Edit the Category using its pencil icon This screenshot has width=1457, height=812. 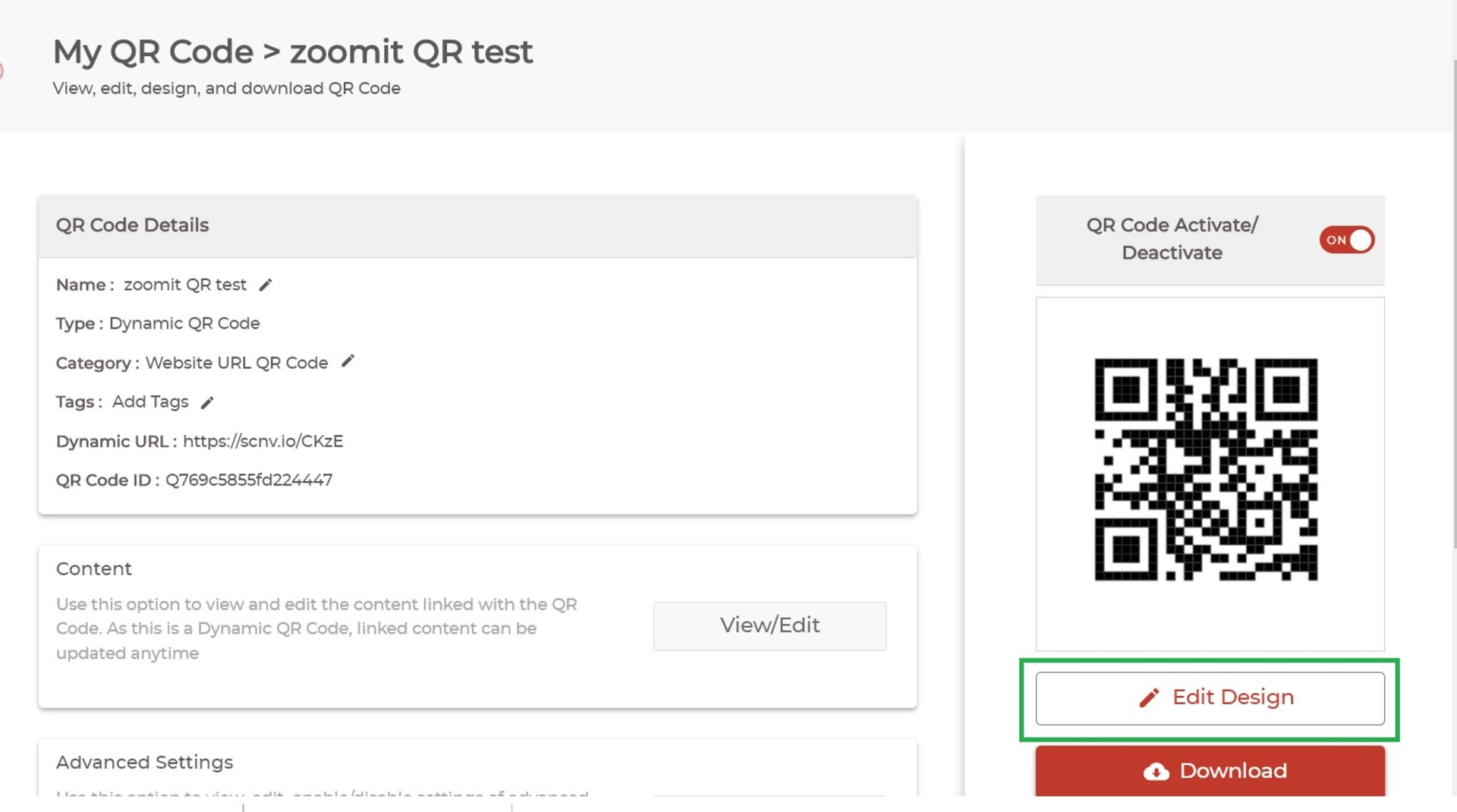(x=348, y=362)
